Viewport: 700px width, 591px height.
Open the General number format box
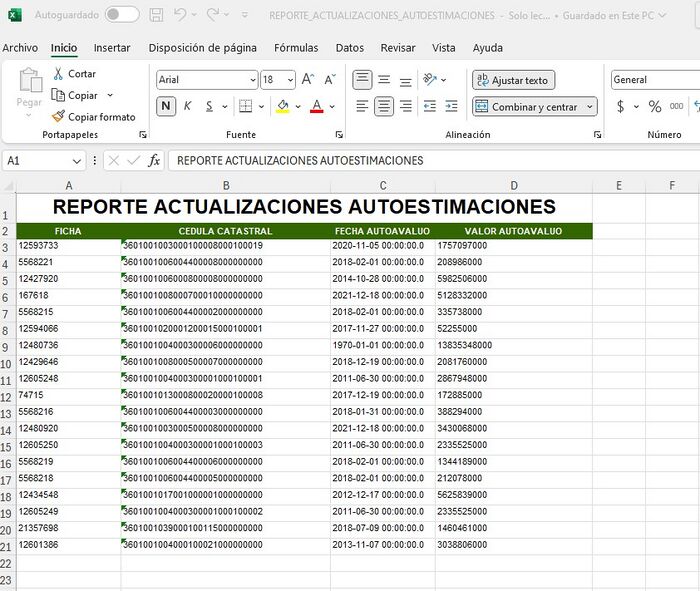[x=655, y=80]
